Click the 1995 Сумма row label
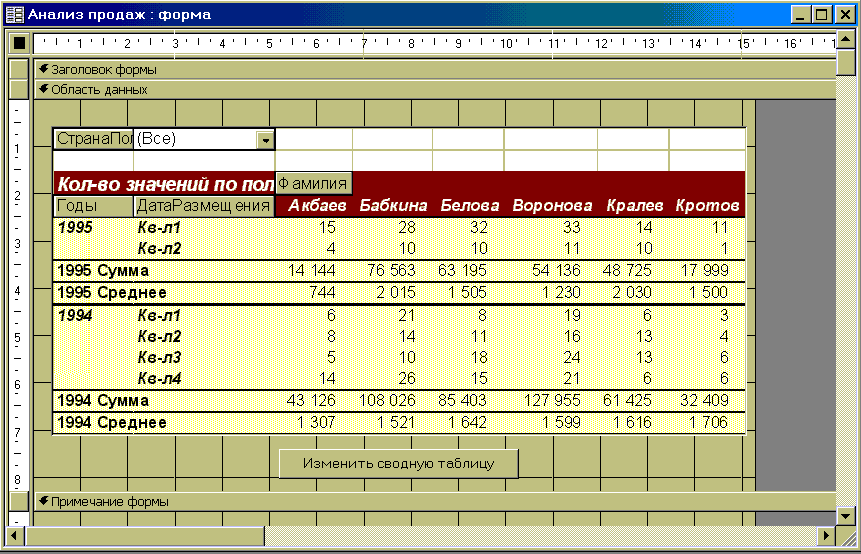This screenshot has width=861, height=554. (103, 271)
